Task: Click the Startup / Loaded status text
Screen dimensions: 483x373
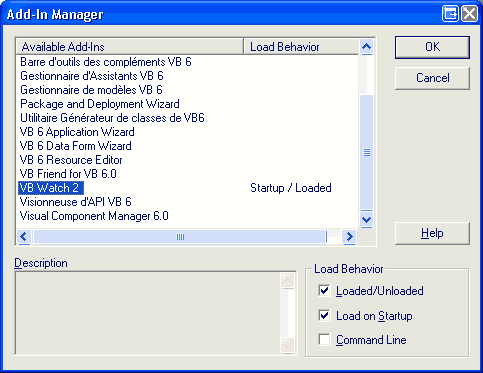Action: pyautogui.click(x=291, y=188)
